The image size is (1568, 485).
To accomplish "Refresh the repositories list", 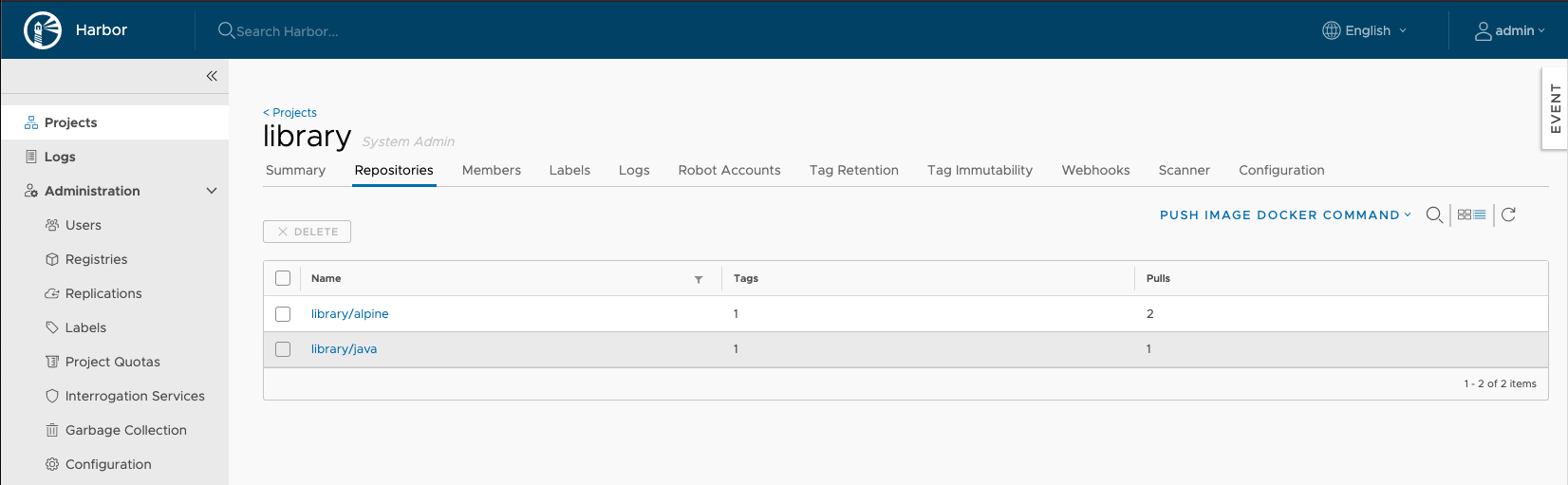I will click(x=1508, y=215).
